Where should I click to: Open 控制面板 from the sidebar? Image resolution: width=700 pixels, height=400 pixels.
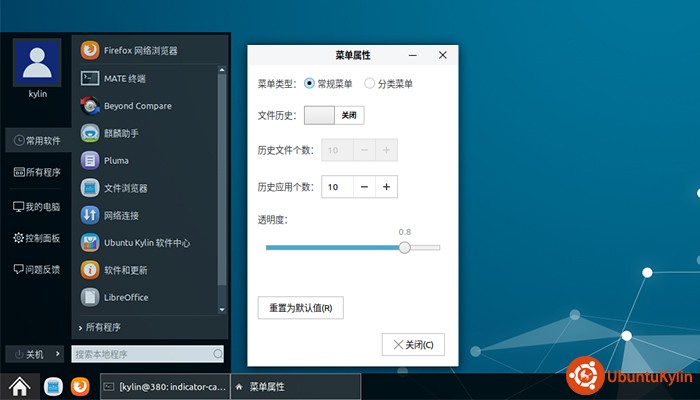tap(36, 238)
